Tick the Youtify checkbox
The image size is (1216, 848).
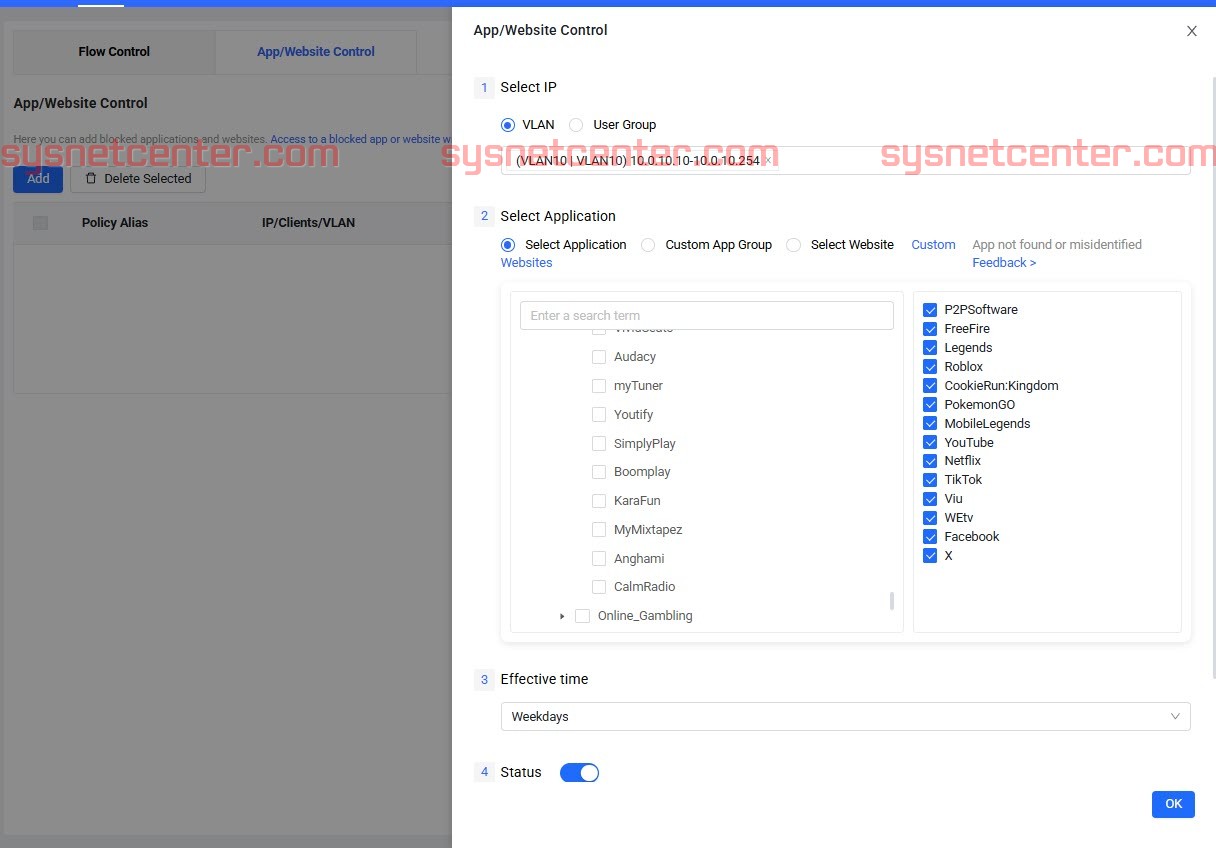599,415
